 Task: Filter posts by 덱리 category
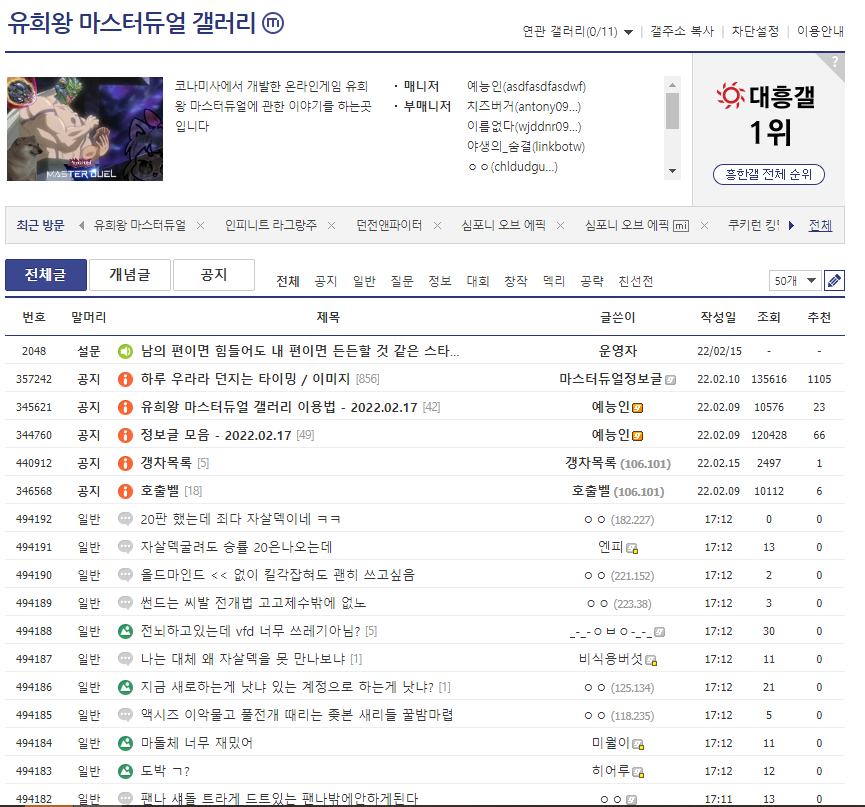(x=554, y=281)
